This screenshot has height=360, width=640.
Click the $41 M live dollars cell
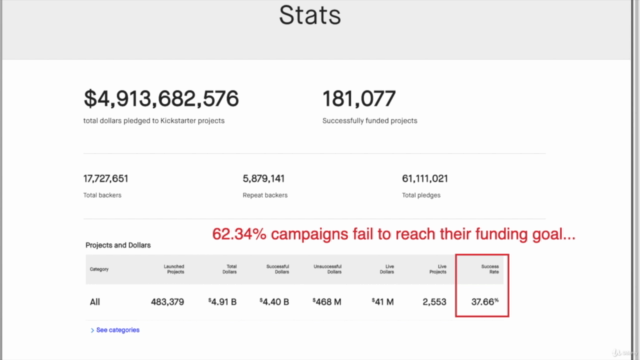click(383, 302)
